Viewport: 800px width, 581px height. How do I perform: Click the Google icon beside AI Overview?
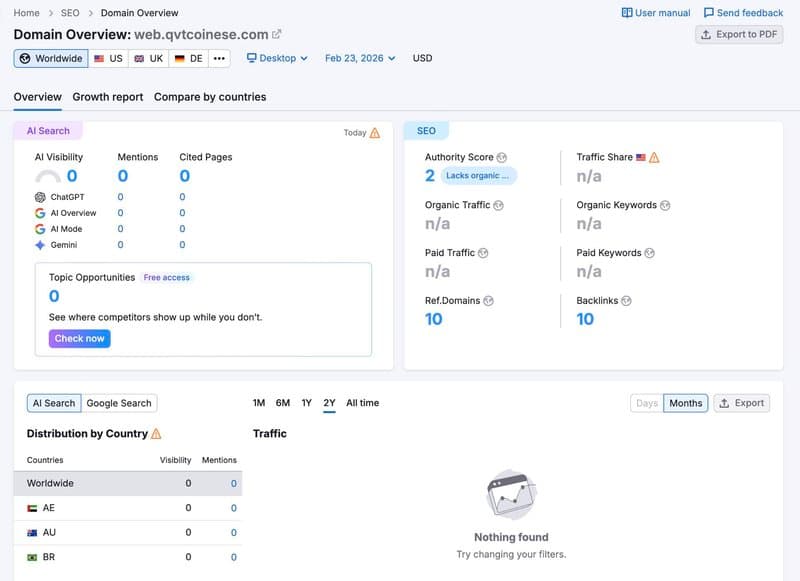point(40,213)
